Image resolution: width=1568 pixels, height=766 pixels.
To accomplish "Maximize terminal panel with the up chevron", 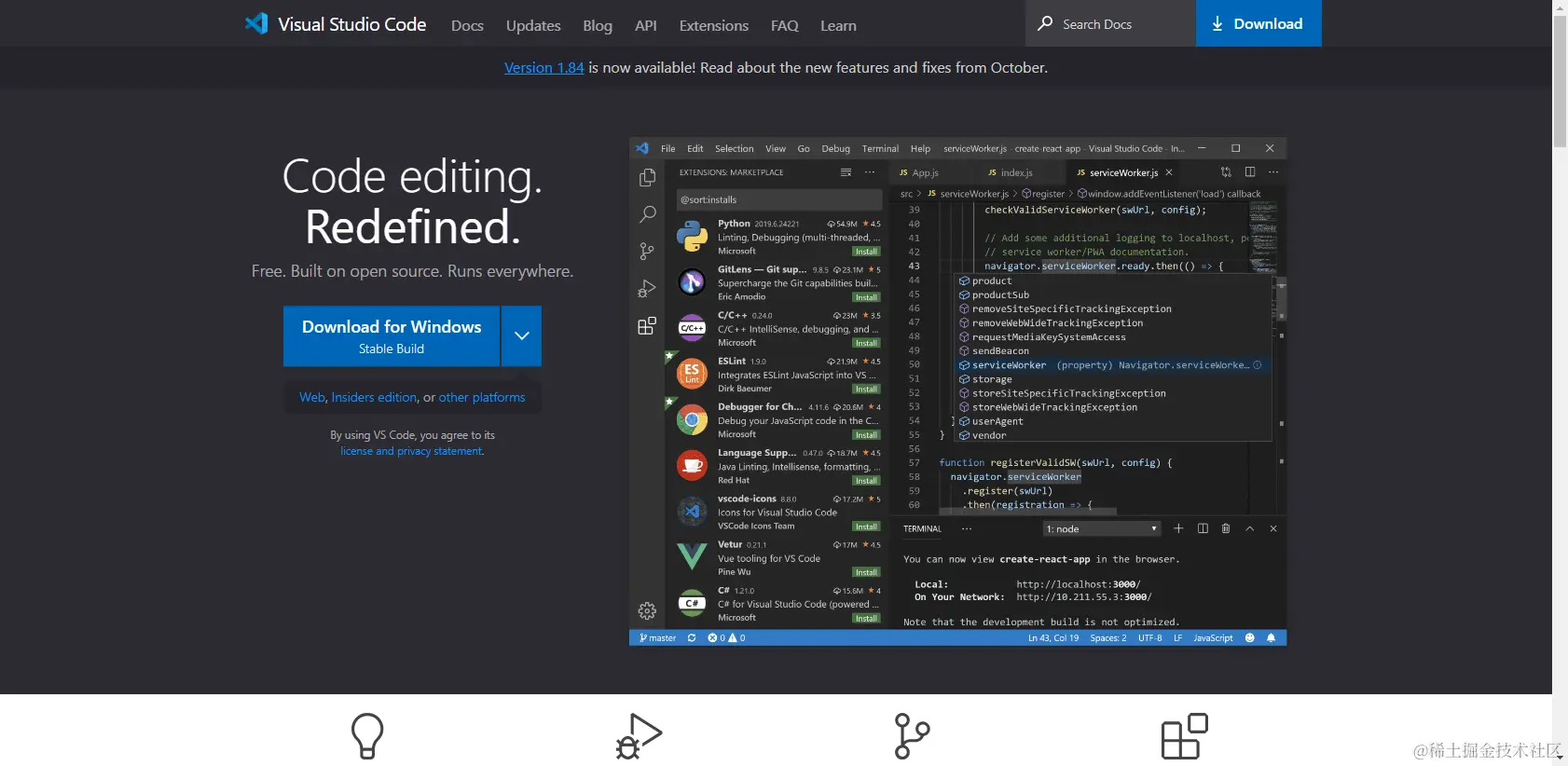I will tap(1250, 528).
